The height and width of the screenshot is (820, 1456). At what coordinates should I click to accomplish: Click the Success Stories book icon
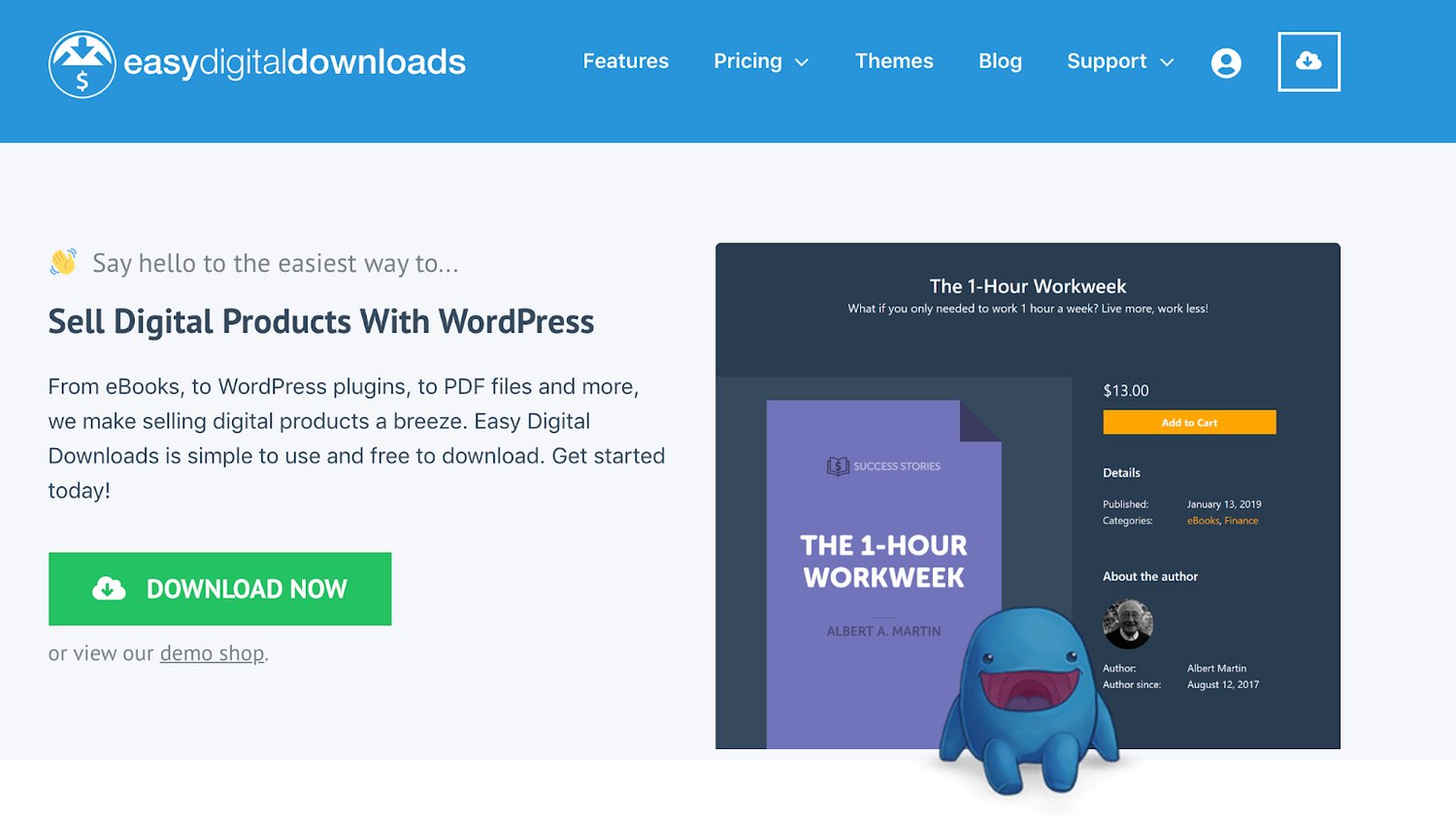click(x=838, y=467)
